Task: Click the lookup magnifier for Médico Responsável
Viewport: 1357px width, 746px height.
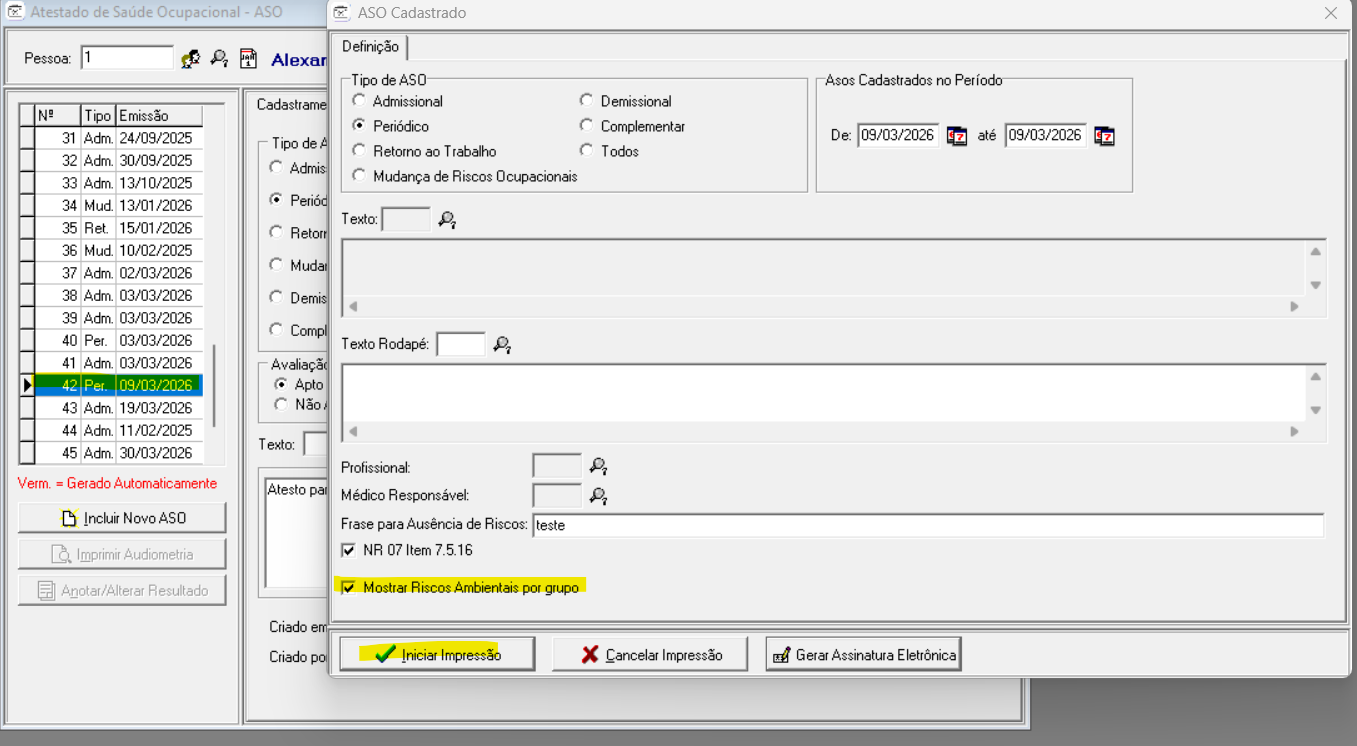Action: [598, 495]
